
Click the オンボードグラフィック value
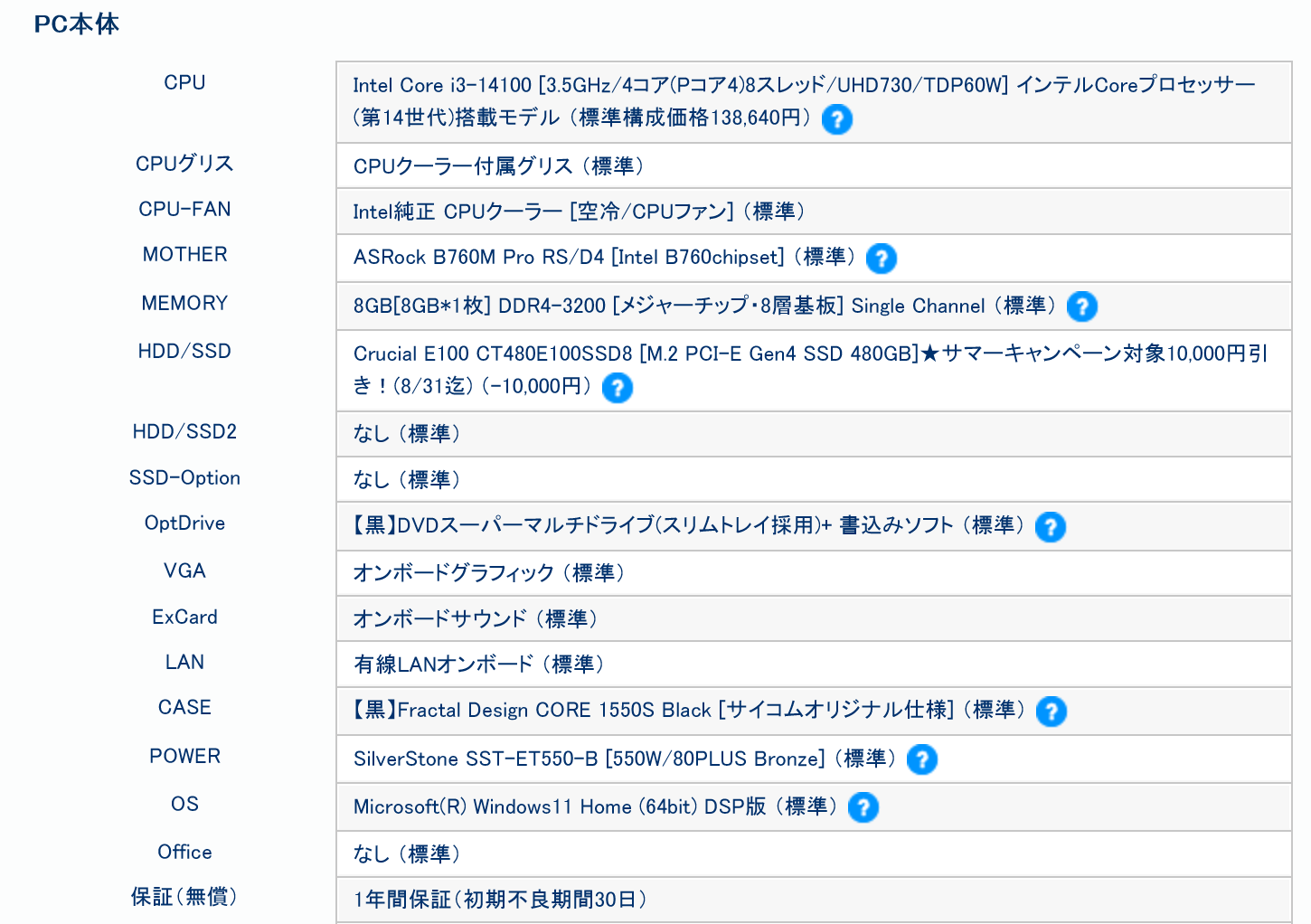tap(488, 573)
